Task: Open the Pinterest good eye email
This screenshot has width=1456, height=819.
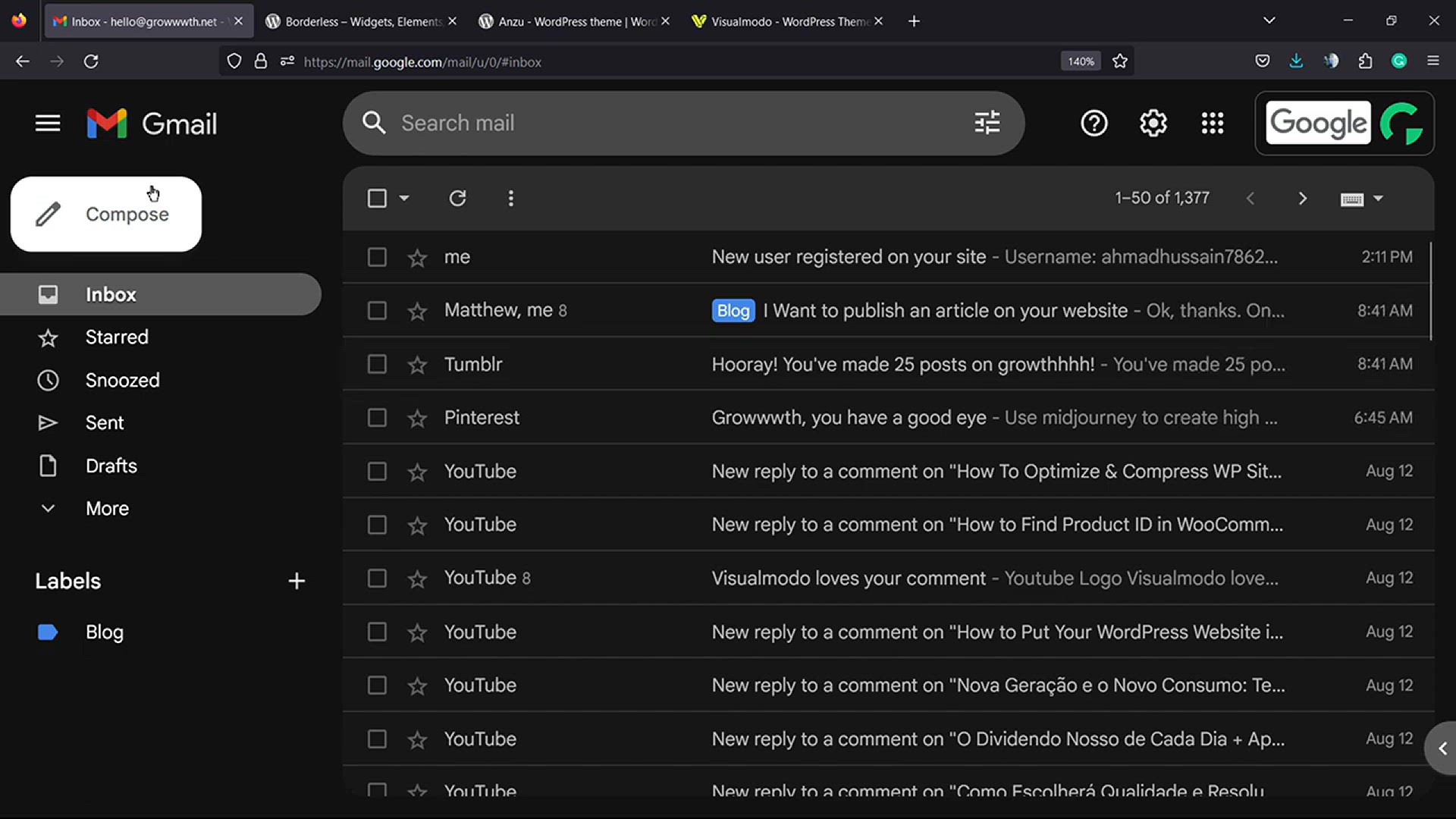Action: (888, 417)
